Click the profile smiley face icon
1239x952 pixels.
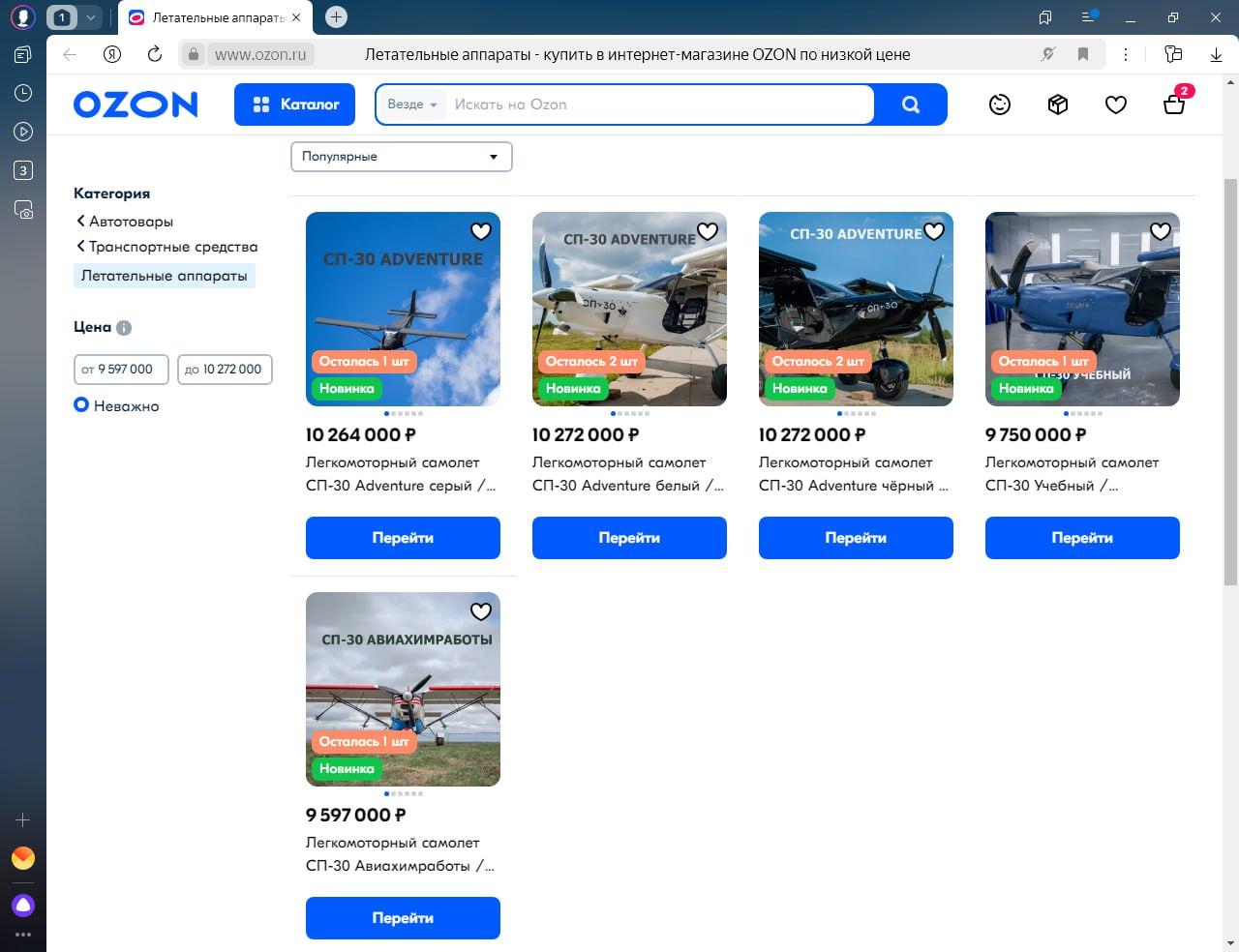point(1000,104)
